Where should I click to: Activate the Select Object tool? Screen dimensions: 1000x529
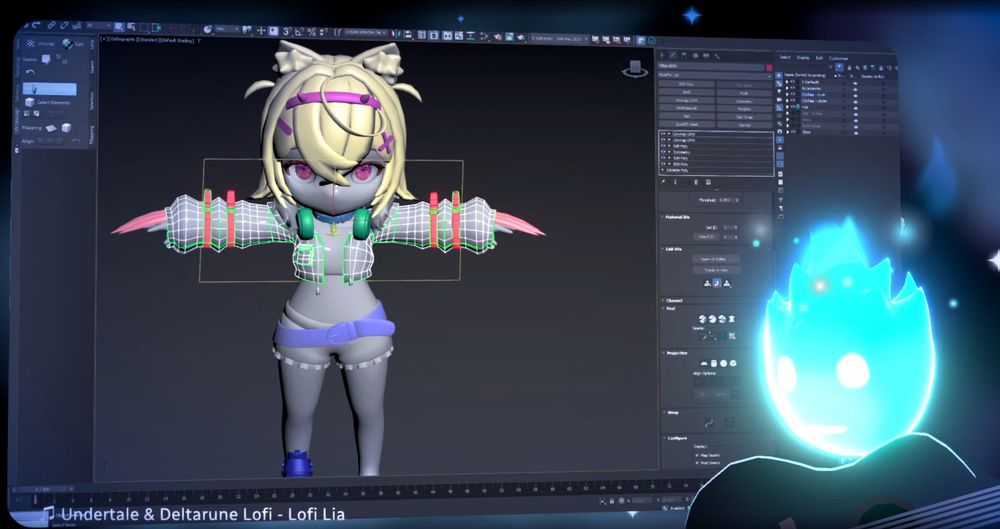[119, 27]
